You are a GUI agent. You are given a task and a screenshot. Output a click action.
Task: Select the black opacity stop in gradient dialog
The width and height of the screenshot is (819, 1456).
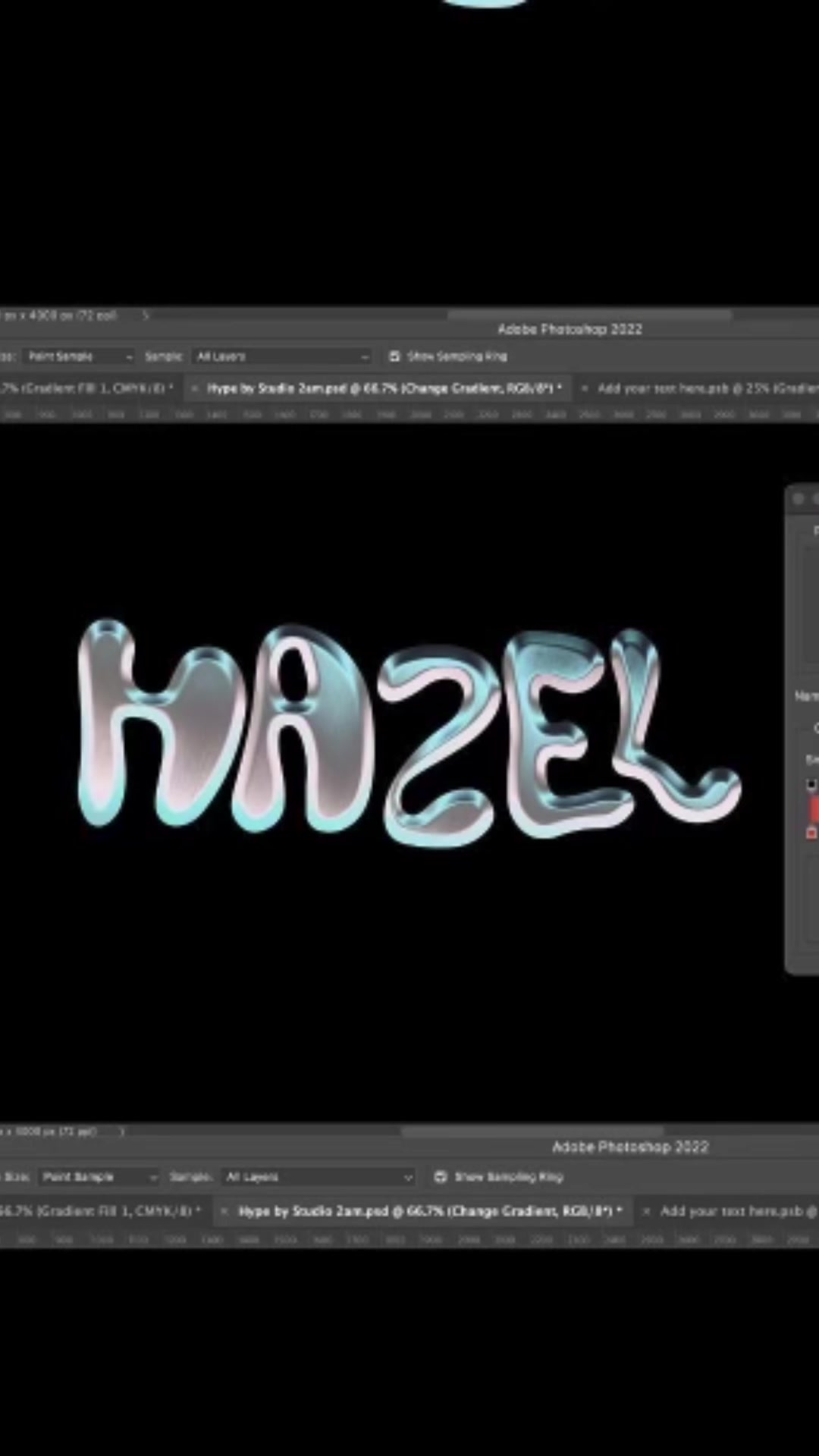(811, 784)
